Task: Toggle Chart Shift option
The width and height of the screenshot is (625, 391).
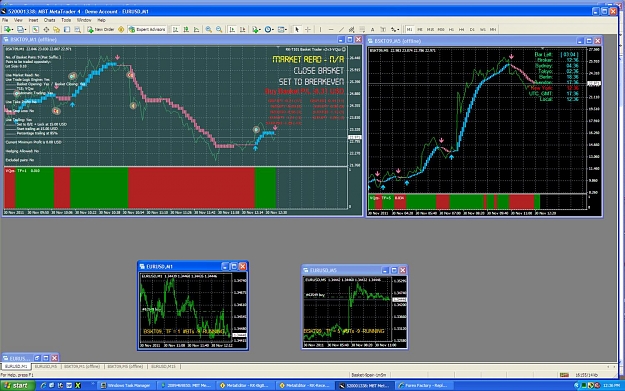Action: (x=242, y=29)
